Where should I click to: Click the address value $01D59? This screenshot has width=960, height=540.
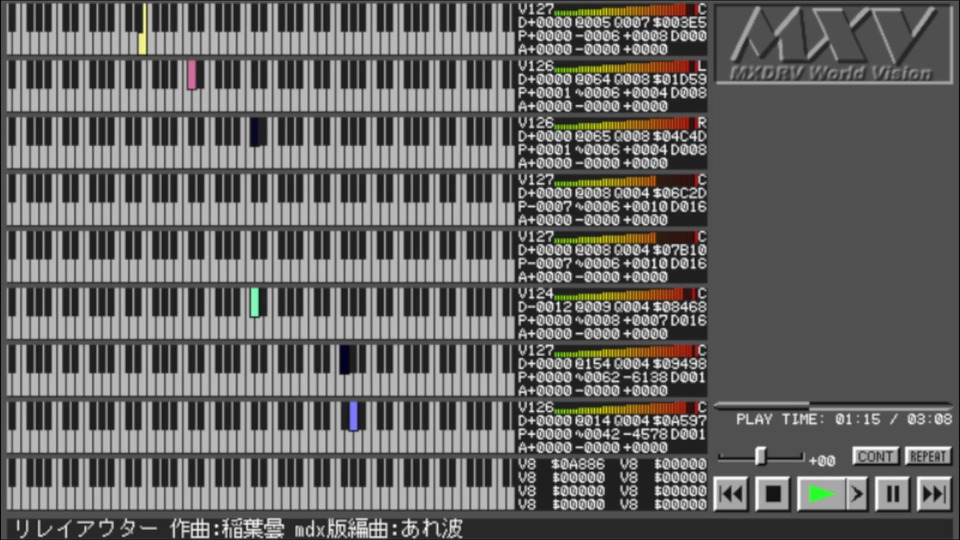tap(680, 80)
